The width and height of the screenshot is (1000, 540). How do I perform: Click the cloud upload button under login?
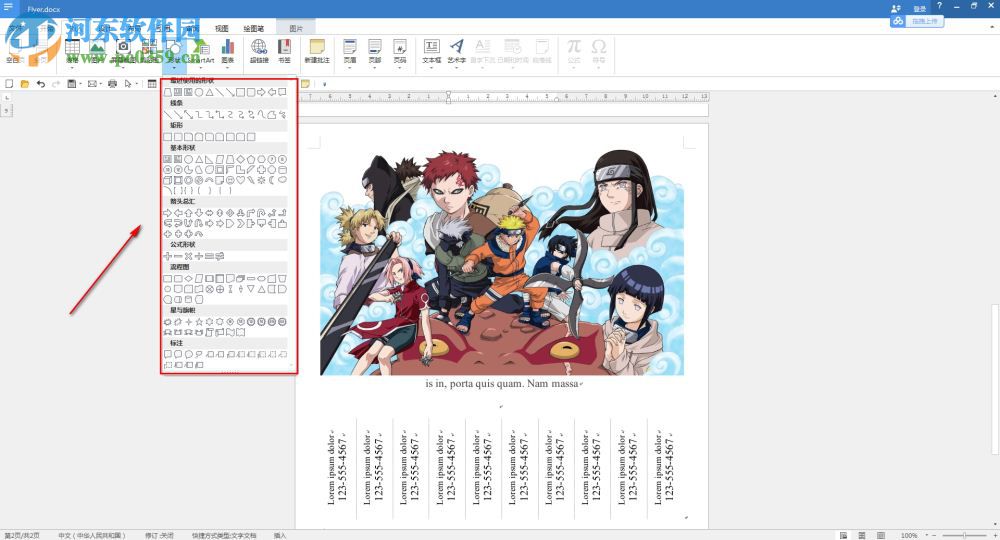point(916,21)
